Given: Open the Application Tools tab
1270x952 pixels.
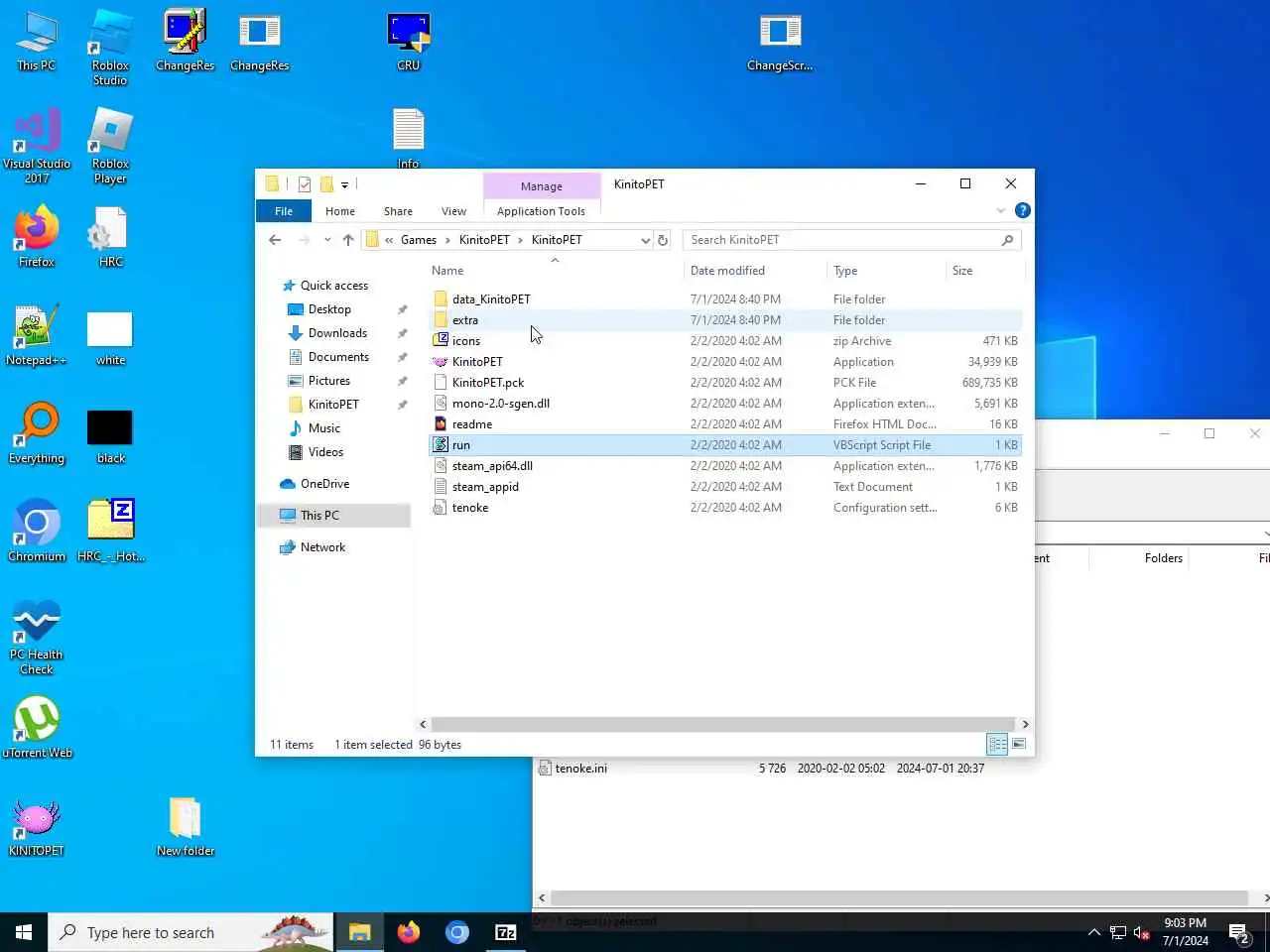Looking at the screenshot, I should tap(541, 211).
